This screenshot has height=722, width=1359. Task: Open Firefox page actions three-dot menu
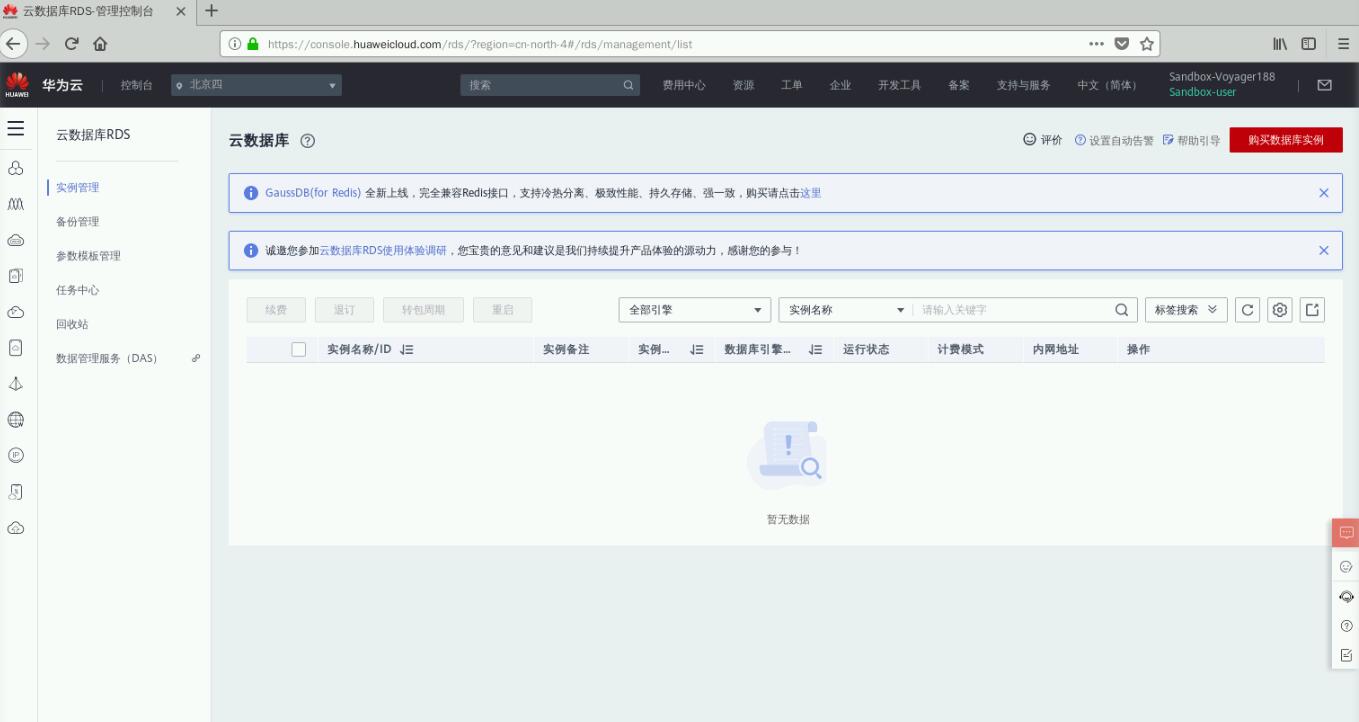click(x=1098, y=44)
